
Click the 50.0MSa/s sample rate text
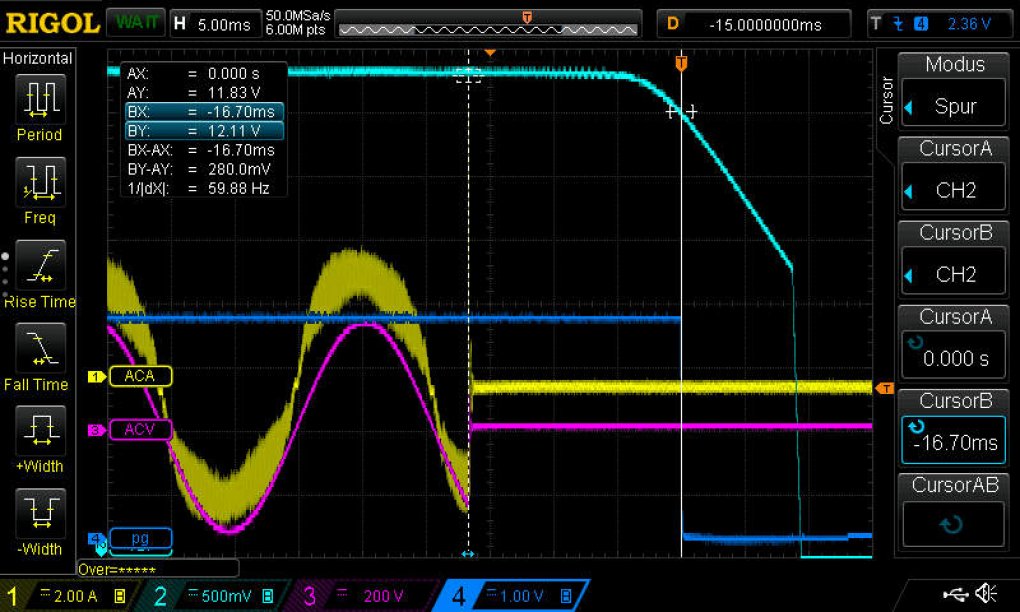[298, 15]
